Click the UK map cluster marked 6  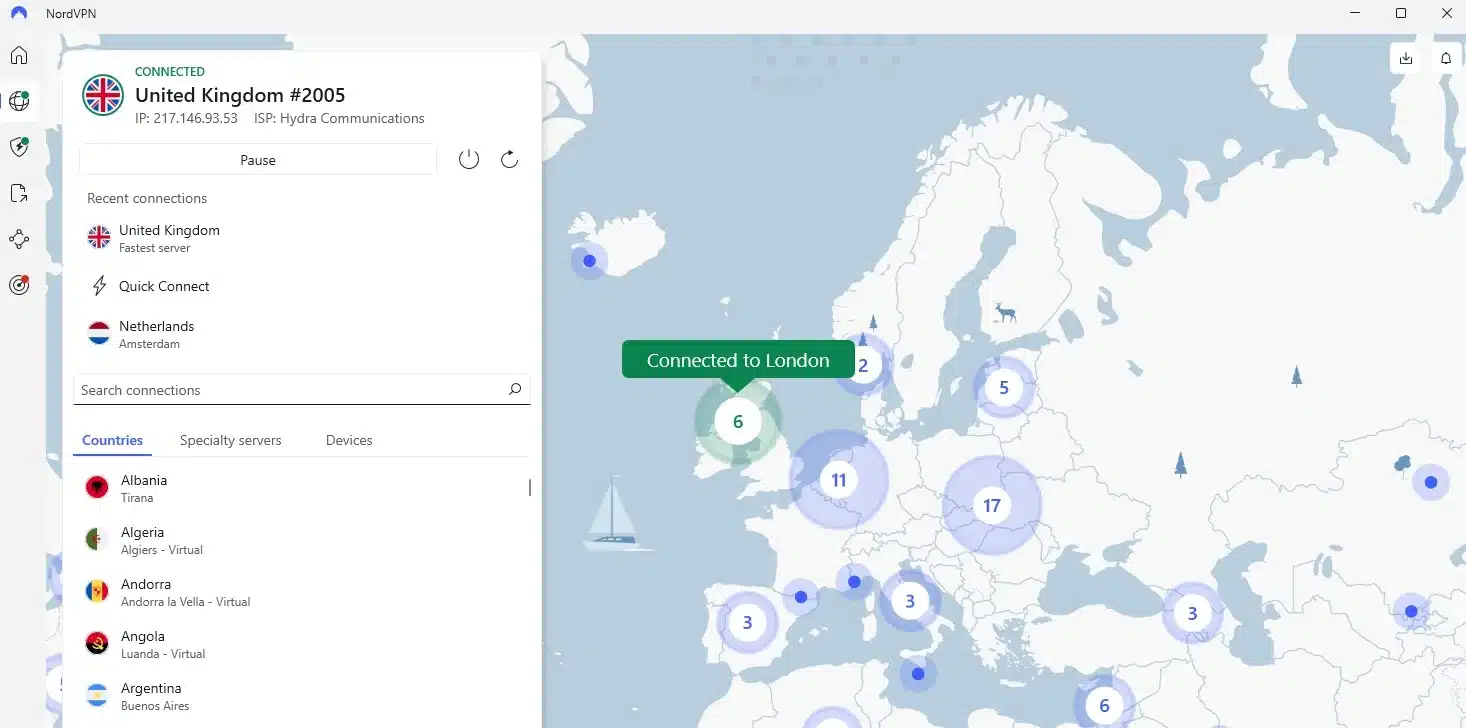738,421
